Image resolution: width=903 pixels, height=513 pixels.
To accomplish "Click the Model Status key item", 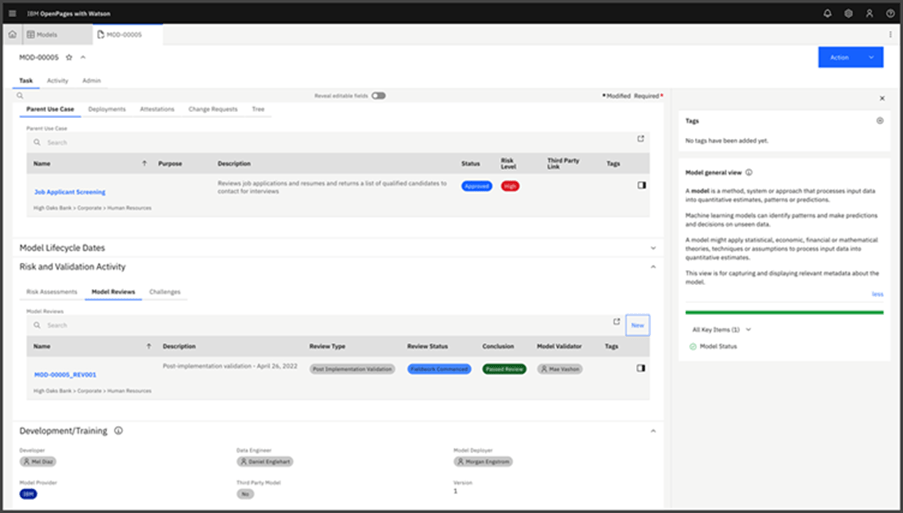I will tap(718, 347).
